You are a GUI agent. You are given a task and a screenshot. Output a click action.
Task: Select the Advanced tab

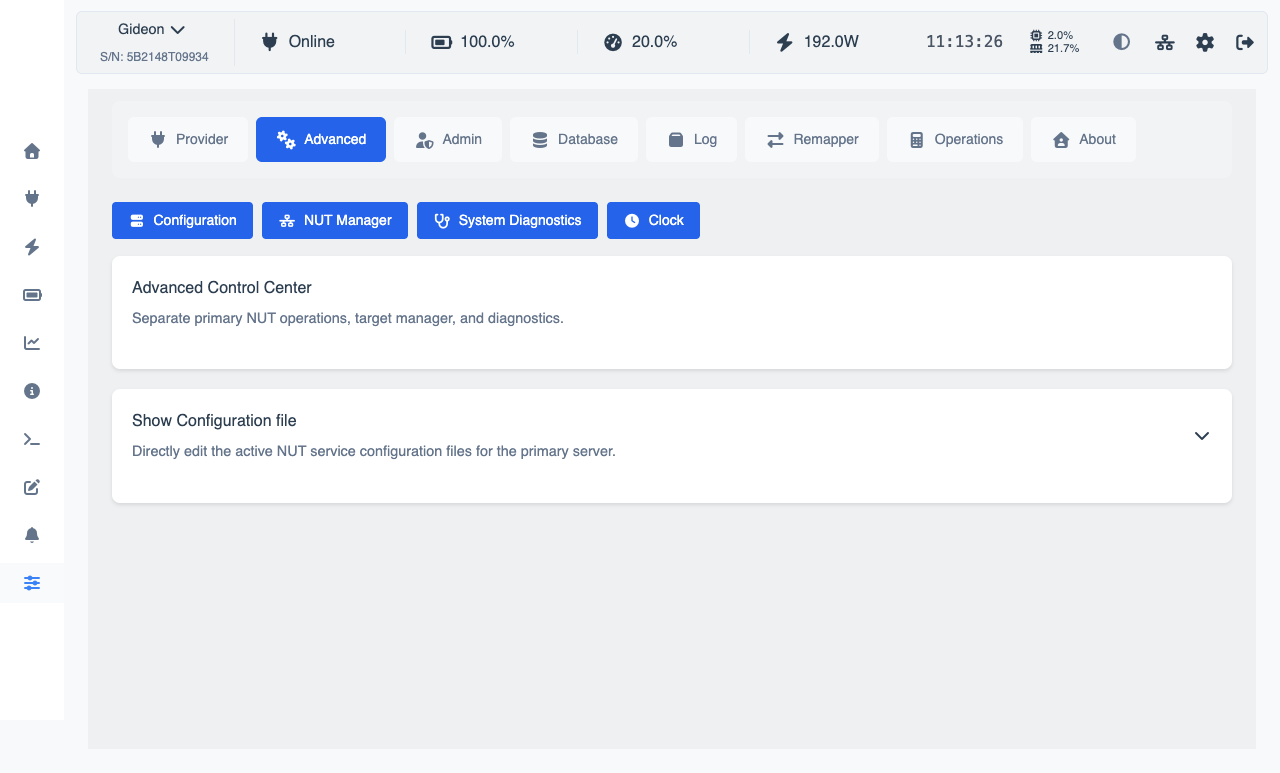[x=321, y=140]
